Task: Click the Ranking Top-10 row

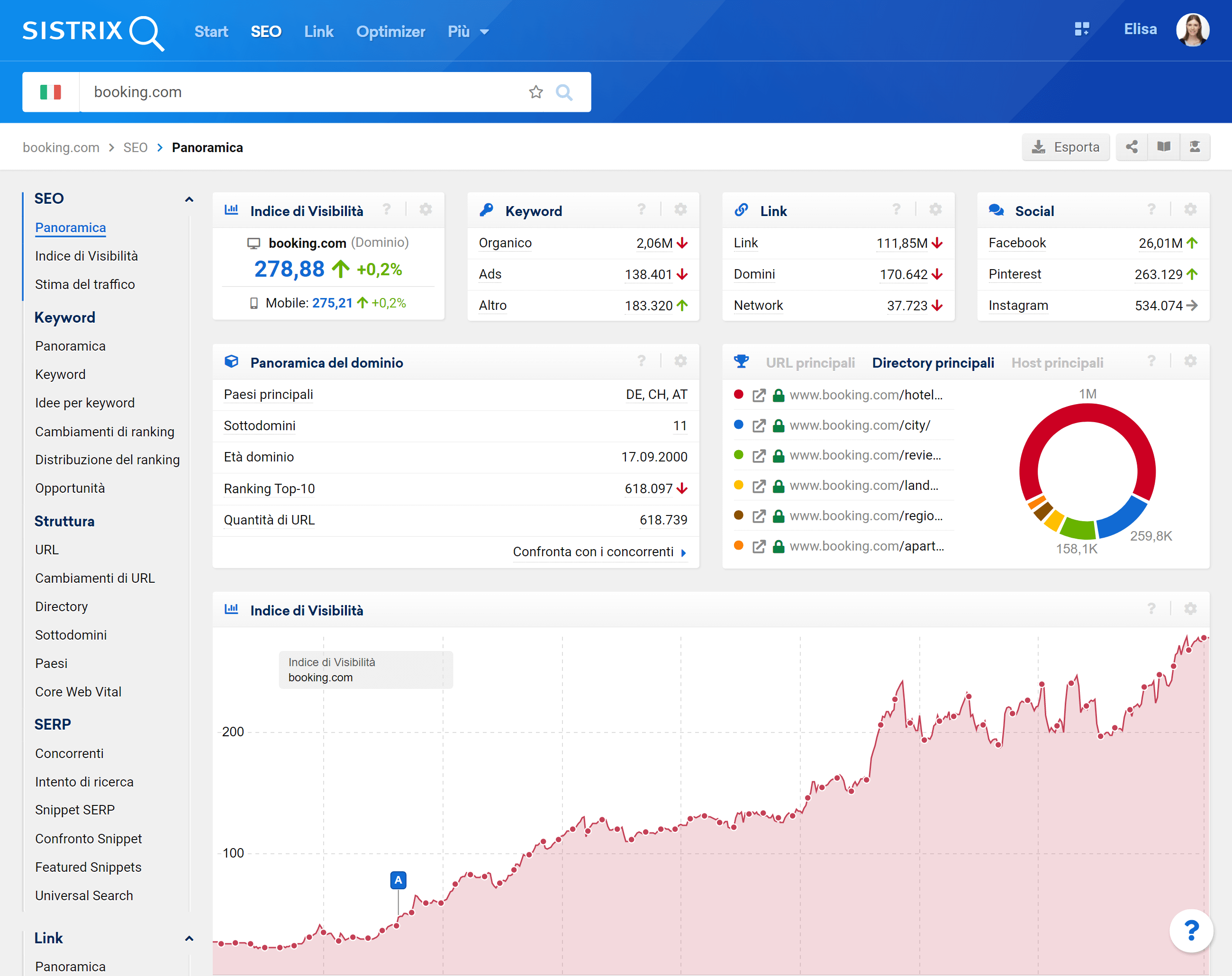Action: [455, 488]
